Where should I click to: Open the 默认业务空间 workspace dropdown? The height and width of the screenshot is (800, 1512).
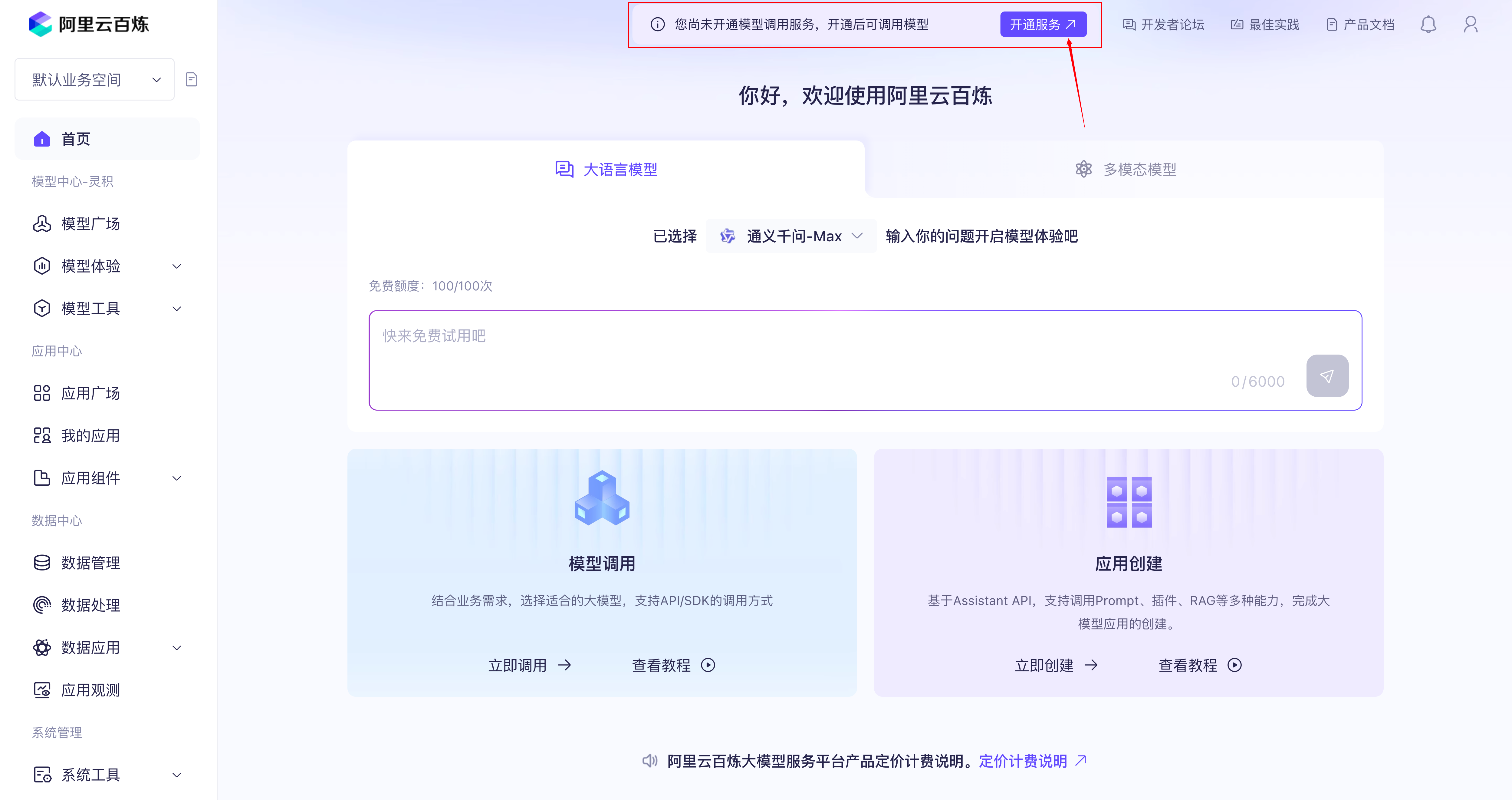point(94,79)
